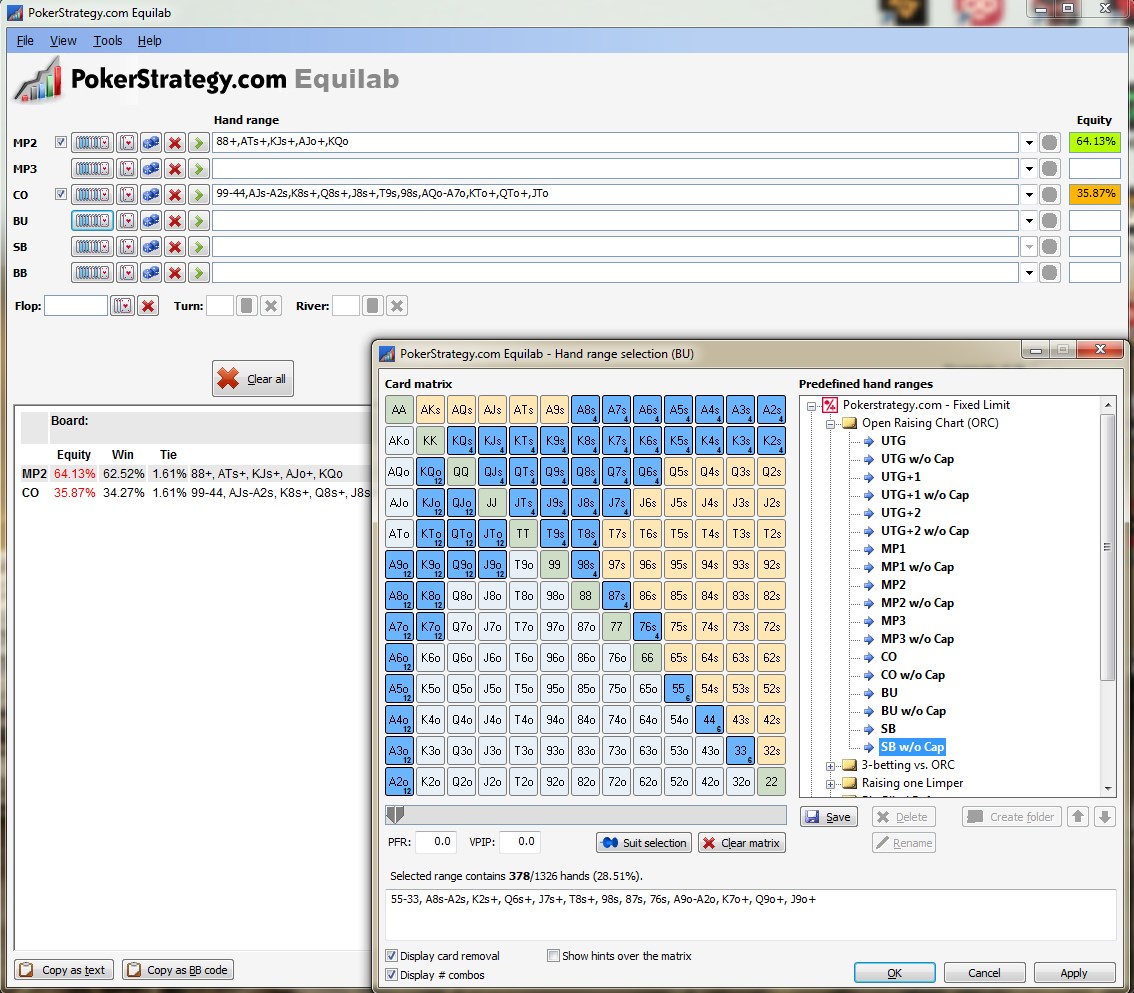Click evaluate circle button in MP2 row
Viewport: 1134px width, 993px height.
[1049, 142]
